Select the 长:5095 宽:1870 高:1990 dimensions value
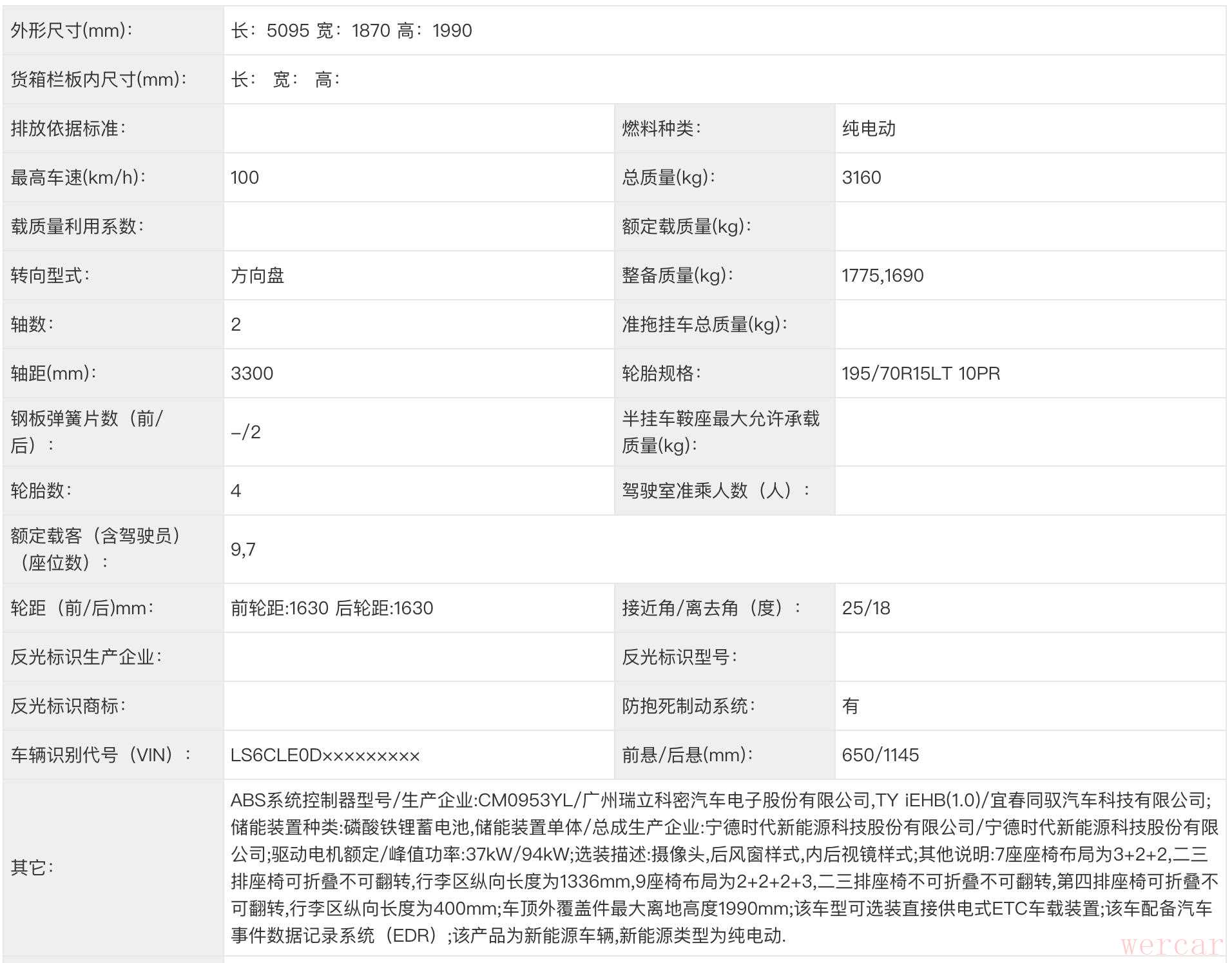 tap(351, 31)
